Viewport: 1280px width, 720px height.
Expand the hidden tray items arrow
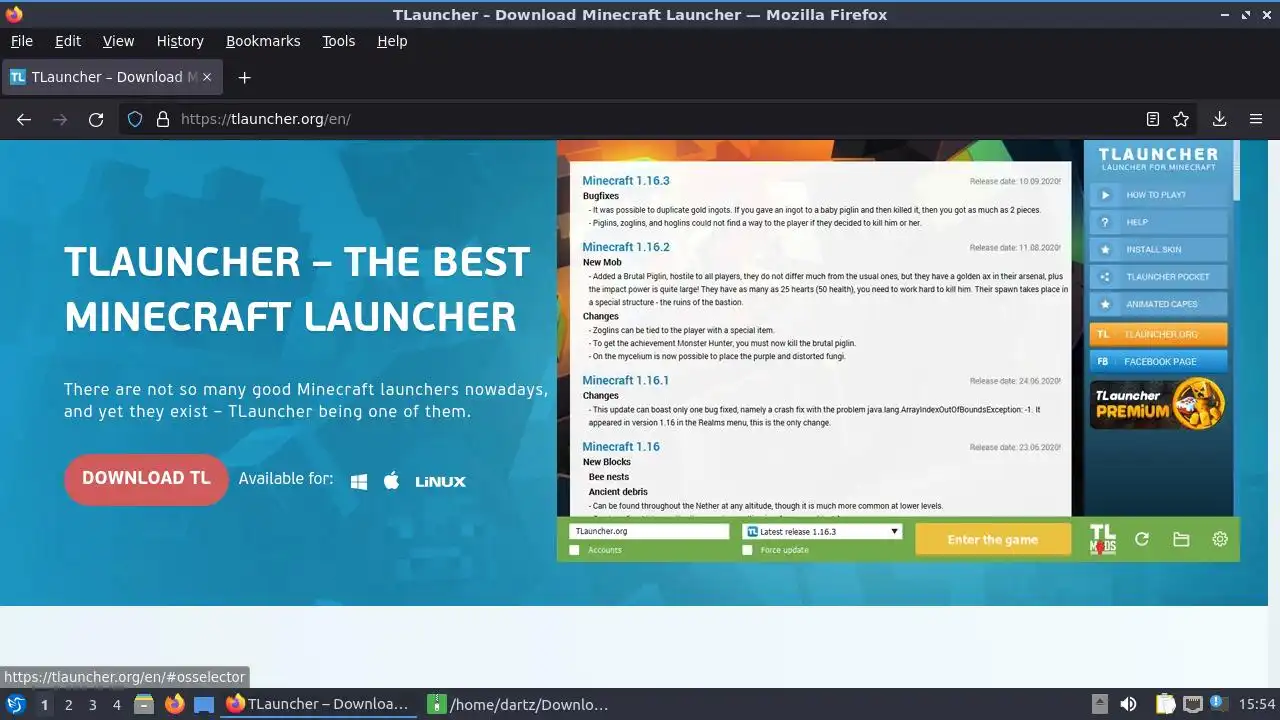click(x=1099, y=704)
